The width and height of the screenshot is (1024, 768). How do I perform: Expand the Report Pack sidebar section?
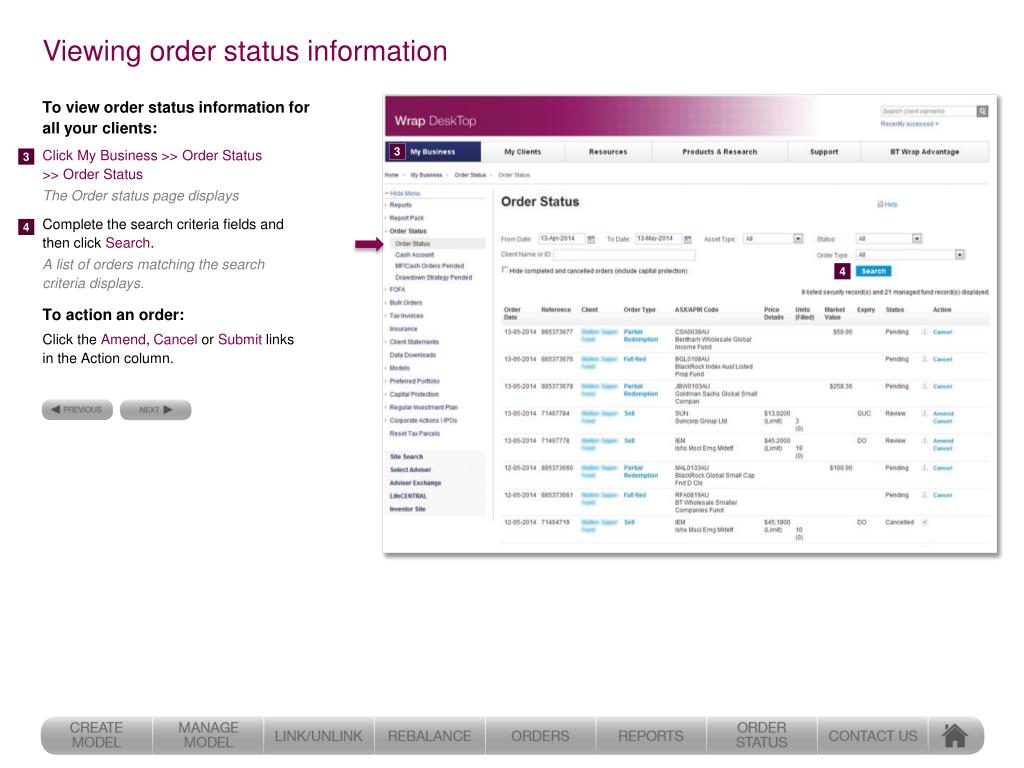click(x=406, y=218)
